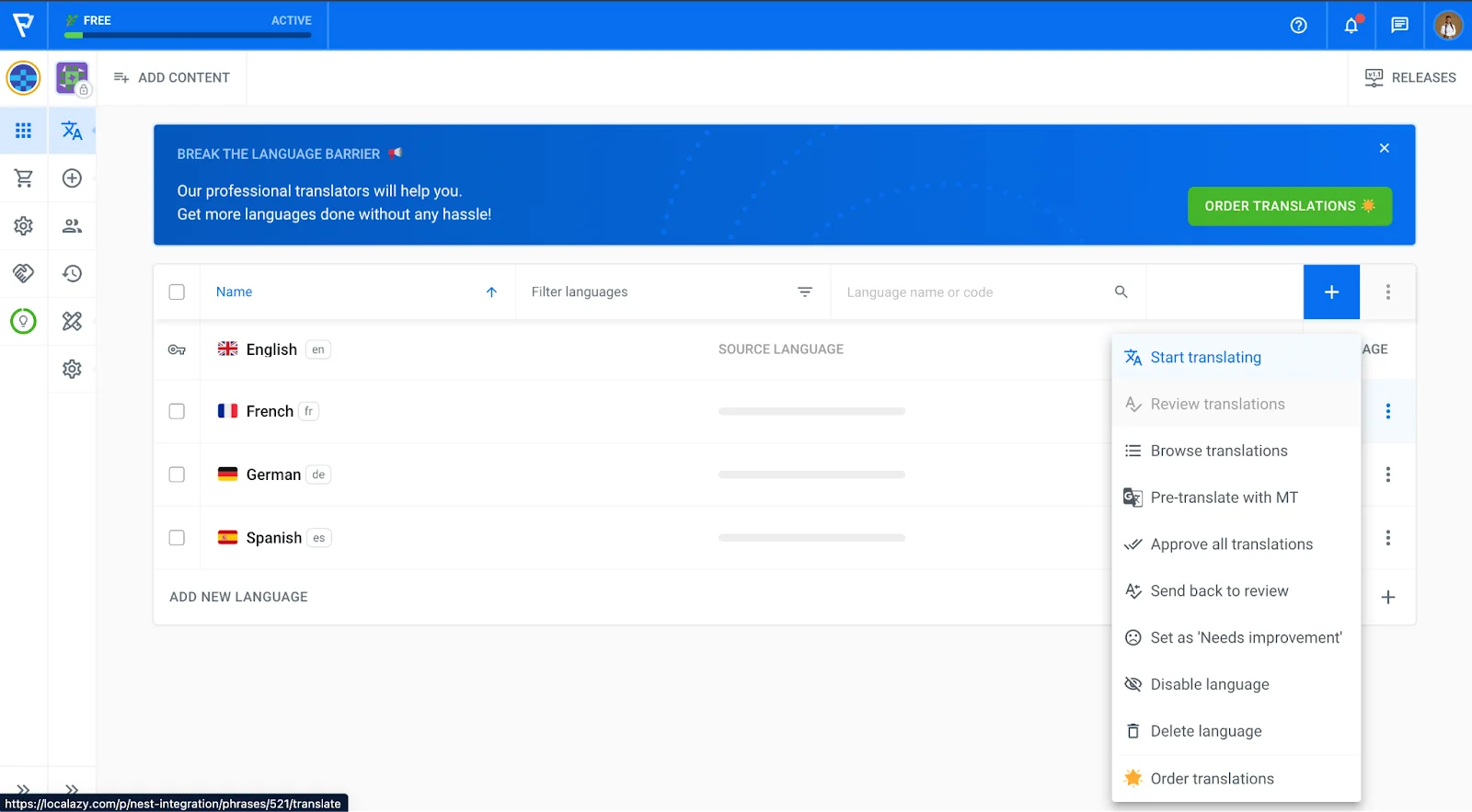This screenshot has height=812, width=1472.
Task: Open the shopping cart sidebar icon
Action: (x=24, y=178)
